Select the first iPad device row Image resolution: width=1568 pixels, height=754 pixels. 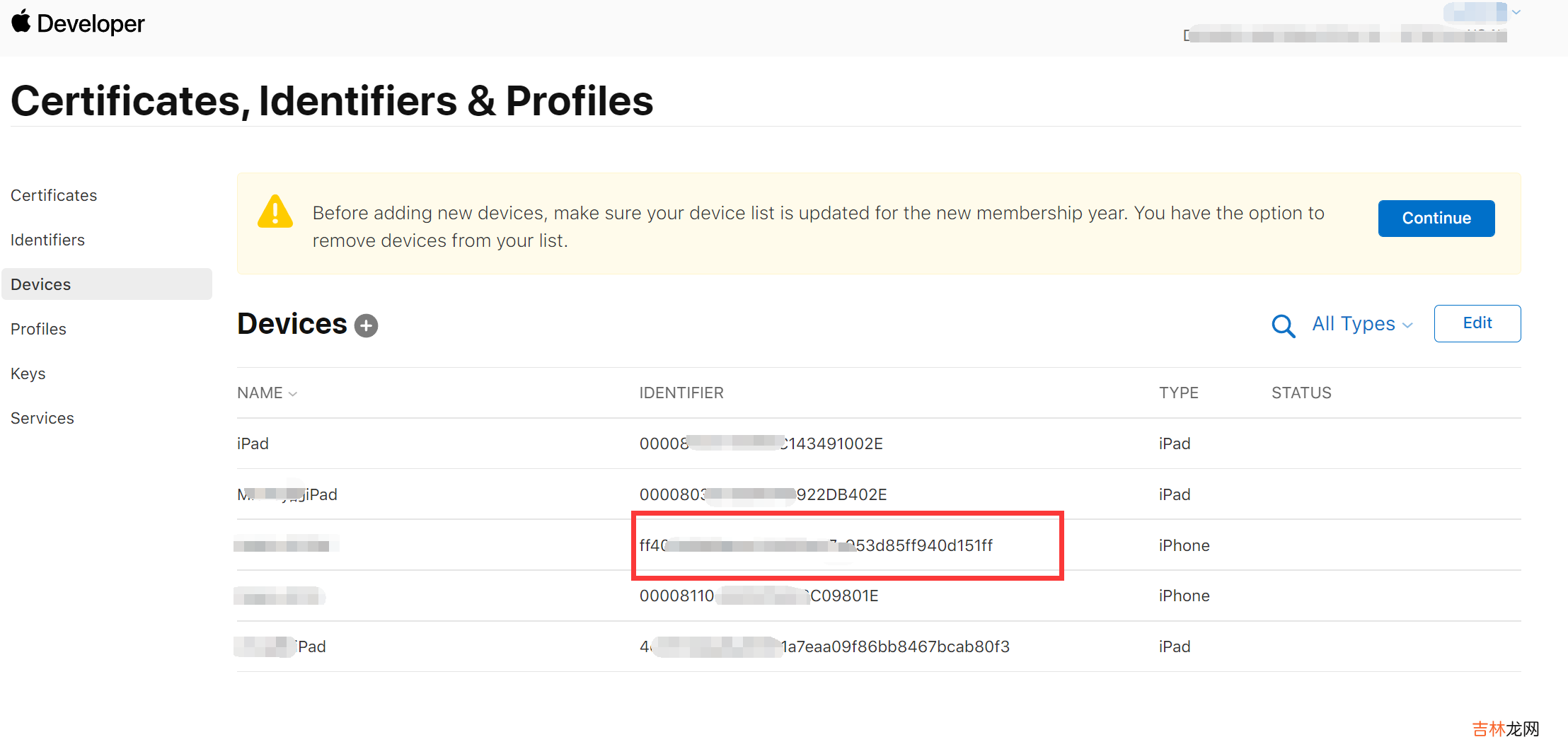pyautogui.click(x=253, y=443)
